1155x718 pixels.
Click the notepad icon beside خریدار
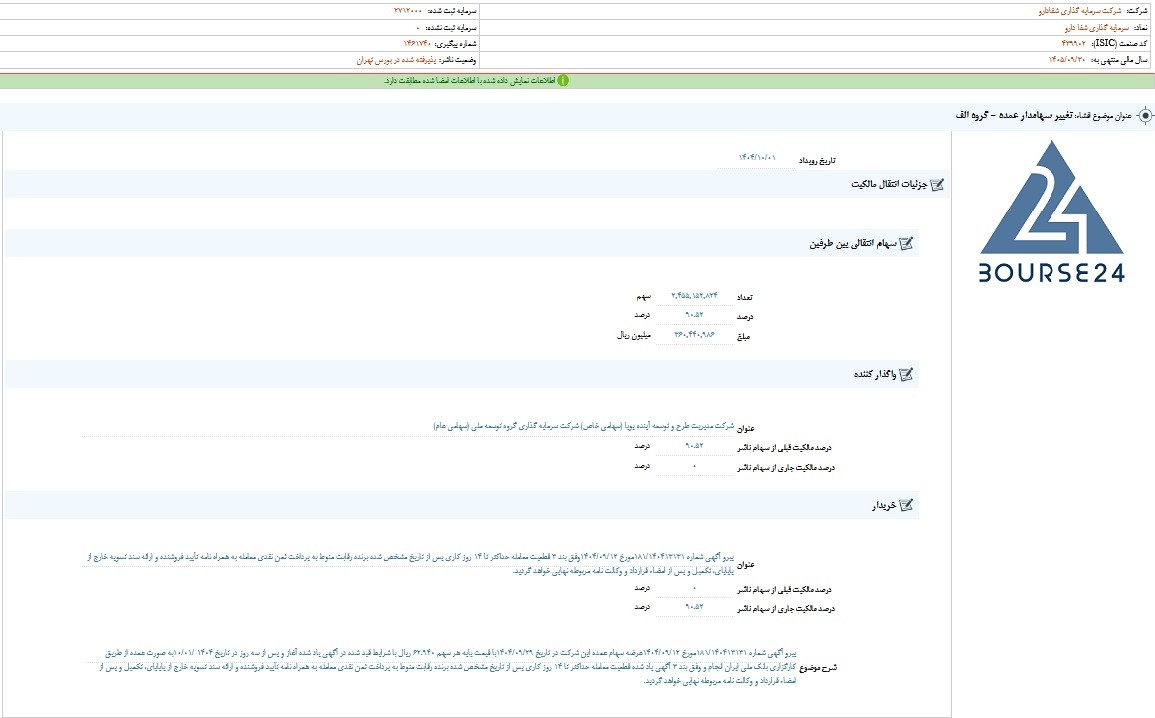(x=906, y=505)
